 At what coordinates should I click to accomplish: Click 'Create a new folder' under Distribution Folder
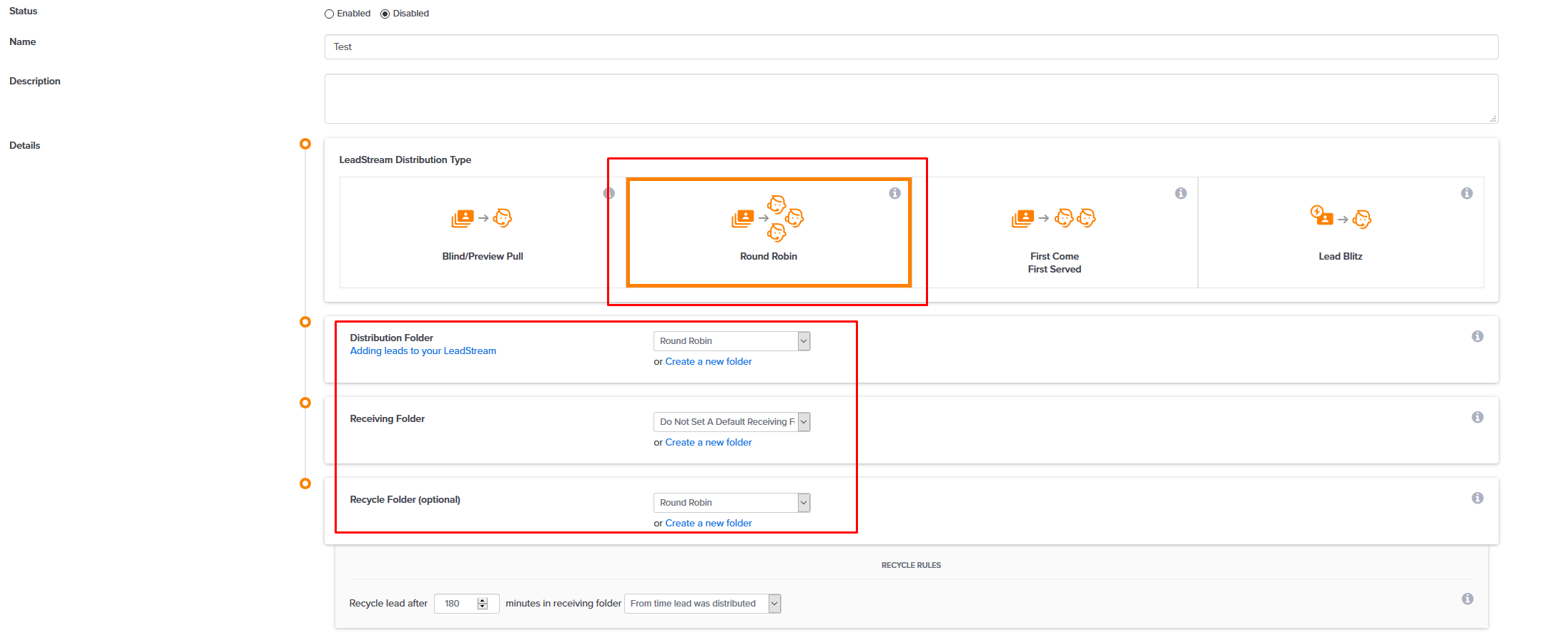708,362
